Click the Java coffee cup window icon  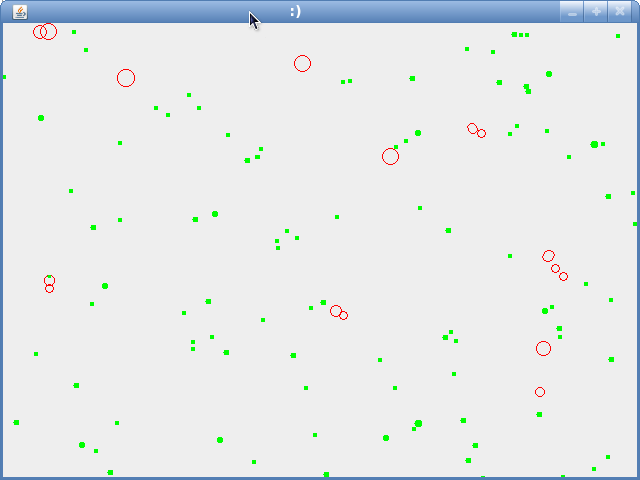tap(20, 11)
